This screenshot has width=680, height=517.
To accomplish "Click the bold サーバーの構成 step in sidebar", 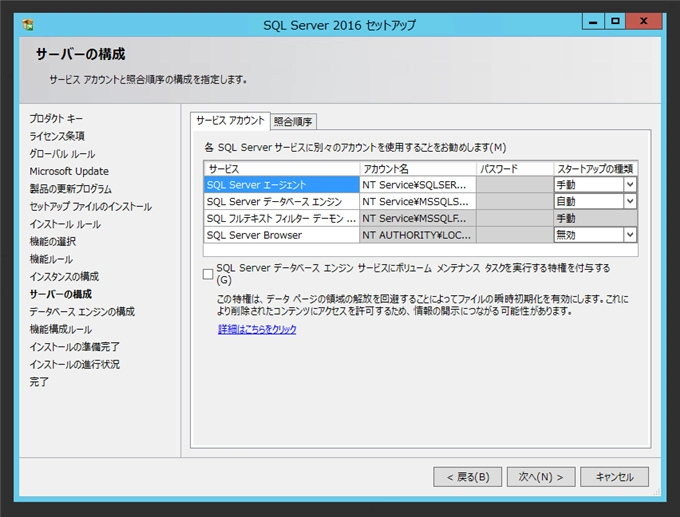I will 60,294.
